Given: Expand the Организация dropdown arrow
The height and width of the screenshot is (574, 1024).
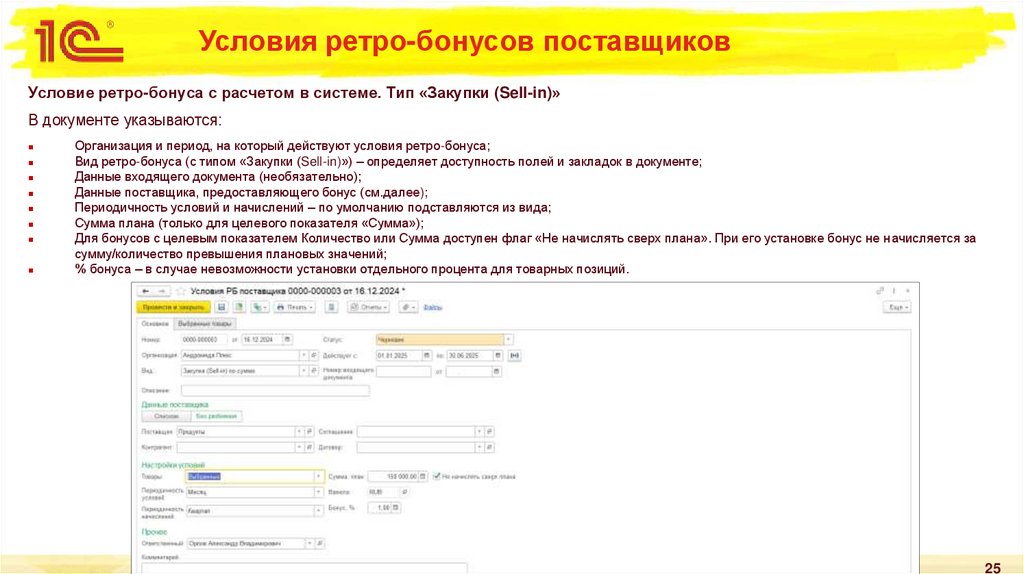Looking at the screenshot, I should [x=304, y=355].
